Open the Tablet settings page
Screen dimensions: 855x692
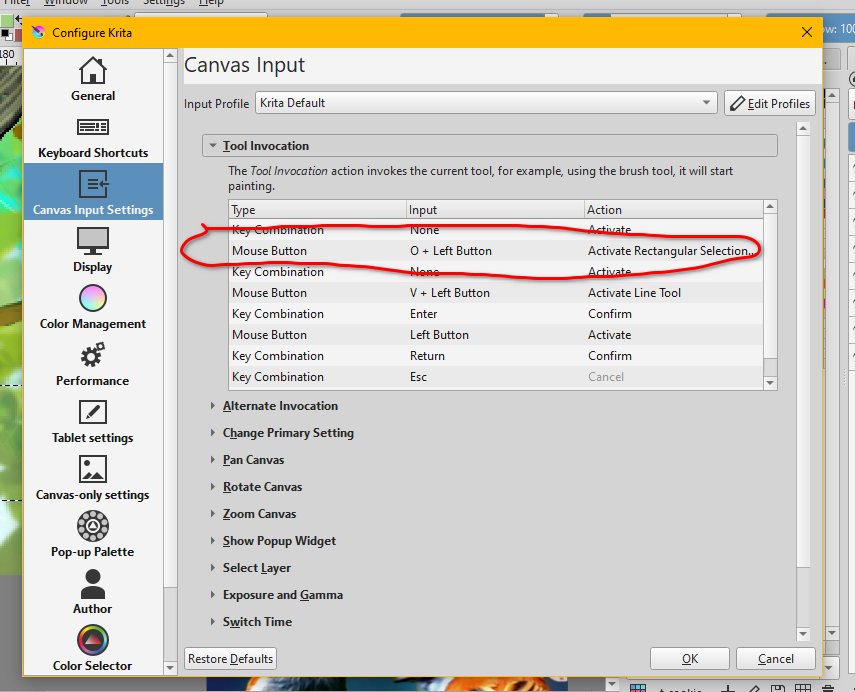click(93, 422)
